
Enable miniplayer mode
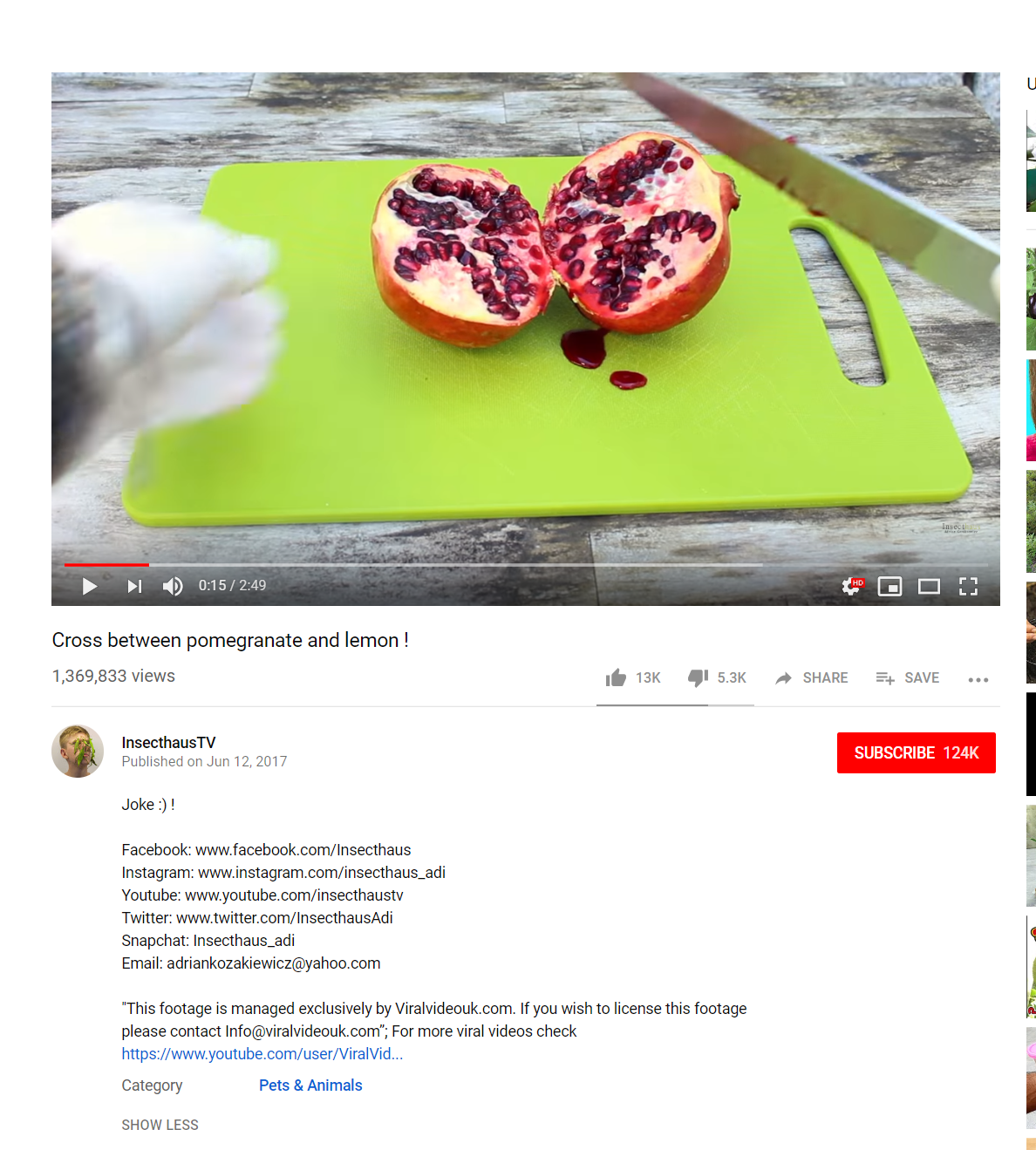pos(889,586)
